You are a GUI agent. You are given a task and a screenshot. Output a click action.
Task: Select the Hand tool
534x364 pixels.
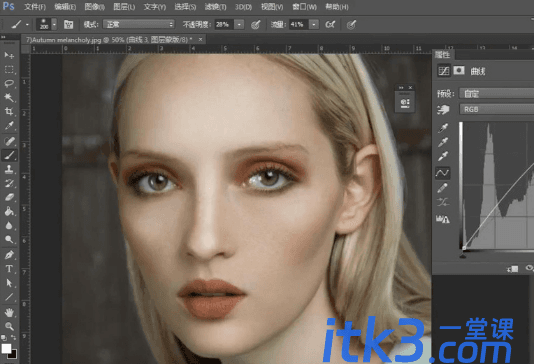point(9,312)
